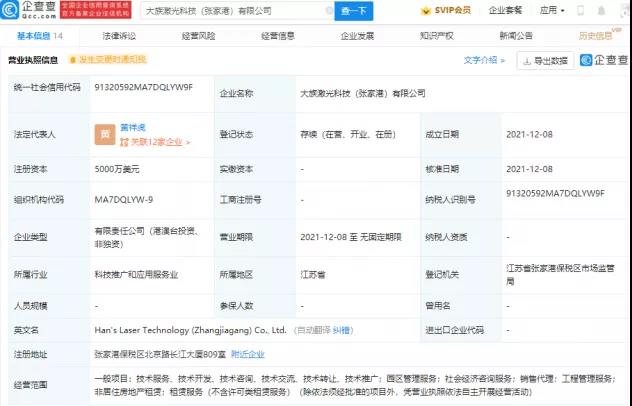Screen dimensions: 632x406
Task: Select the 有限责任公司 enterprise type value
Action: pyautogui.click(x=147, y=237)
